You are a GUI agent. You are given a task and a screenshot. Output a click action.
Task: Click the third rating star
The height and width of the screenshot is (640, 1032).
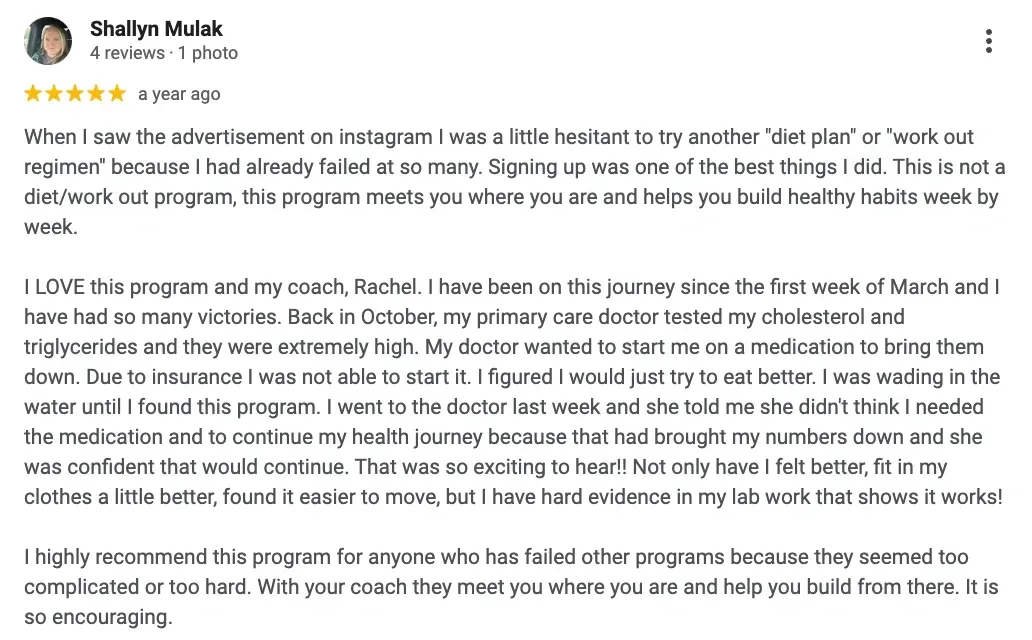75,94
